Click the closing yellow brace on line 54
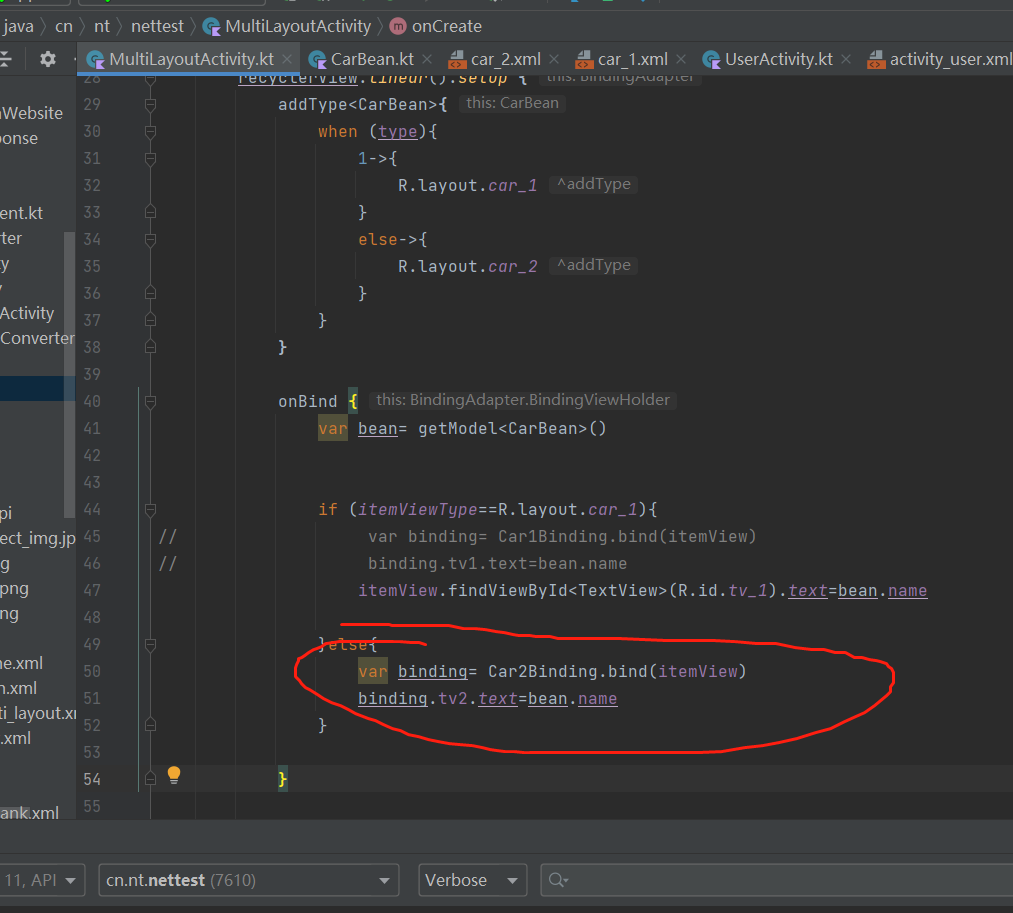Image resolution: width=1013 pixels, height=913 pixels. (282, 779)
